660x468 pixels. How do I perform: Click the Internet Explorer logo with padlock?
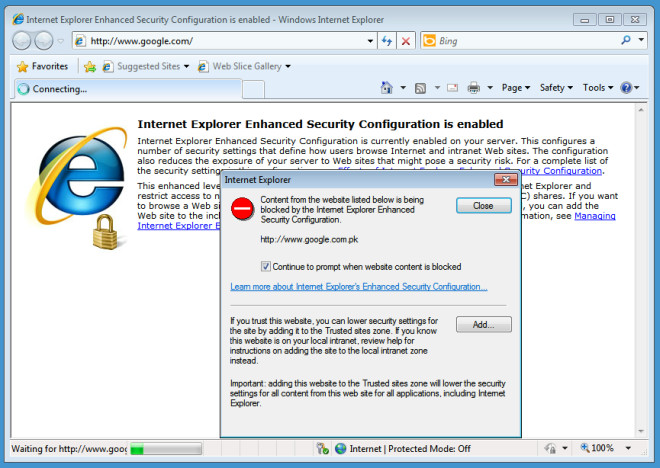[x=78, y=187]
